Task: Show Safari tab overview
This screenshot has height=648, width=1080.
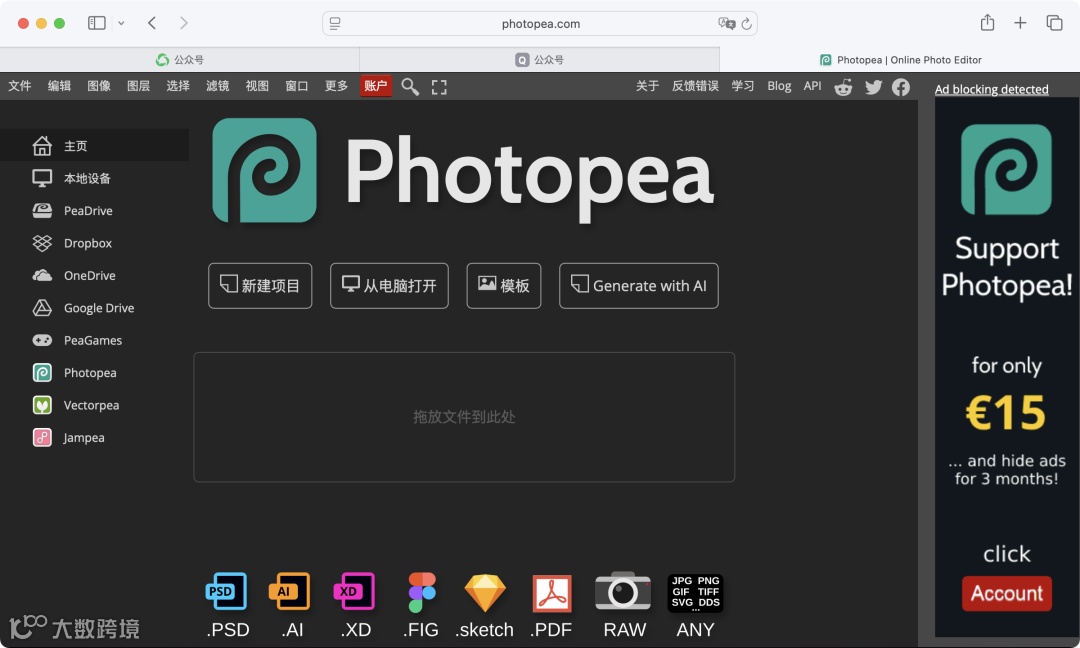Action: point(1054,23)
